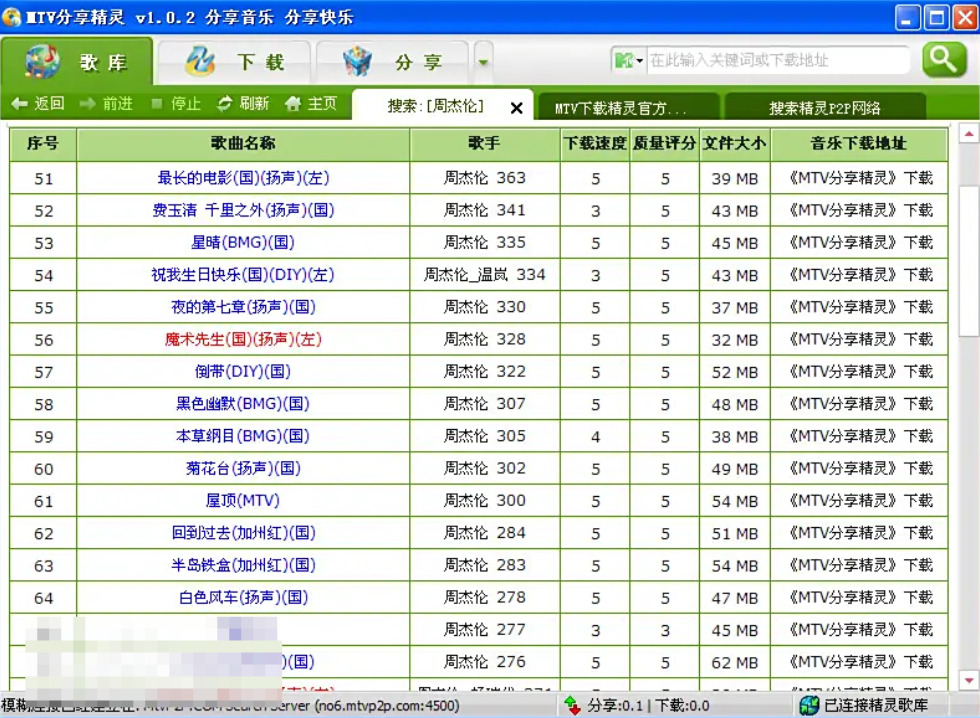Click the scrollbar down arrow
The width and height of the screenshot is (980, 718).
(968, 680)
